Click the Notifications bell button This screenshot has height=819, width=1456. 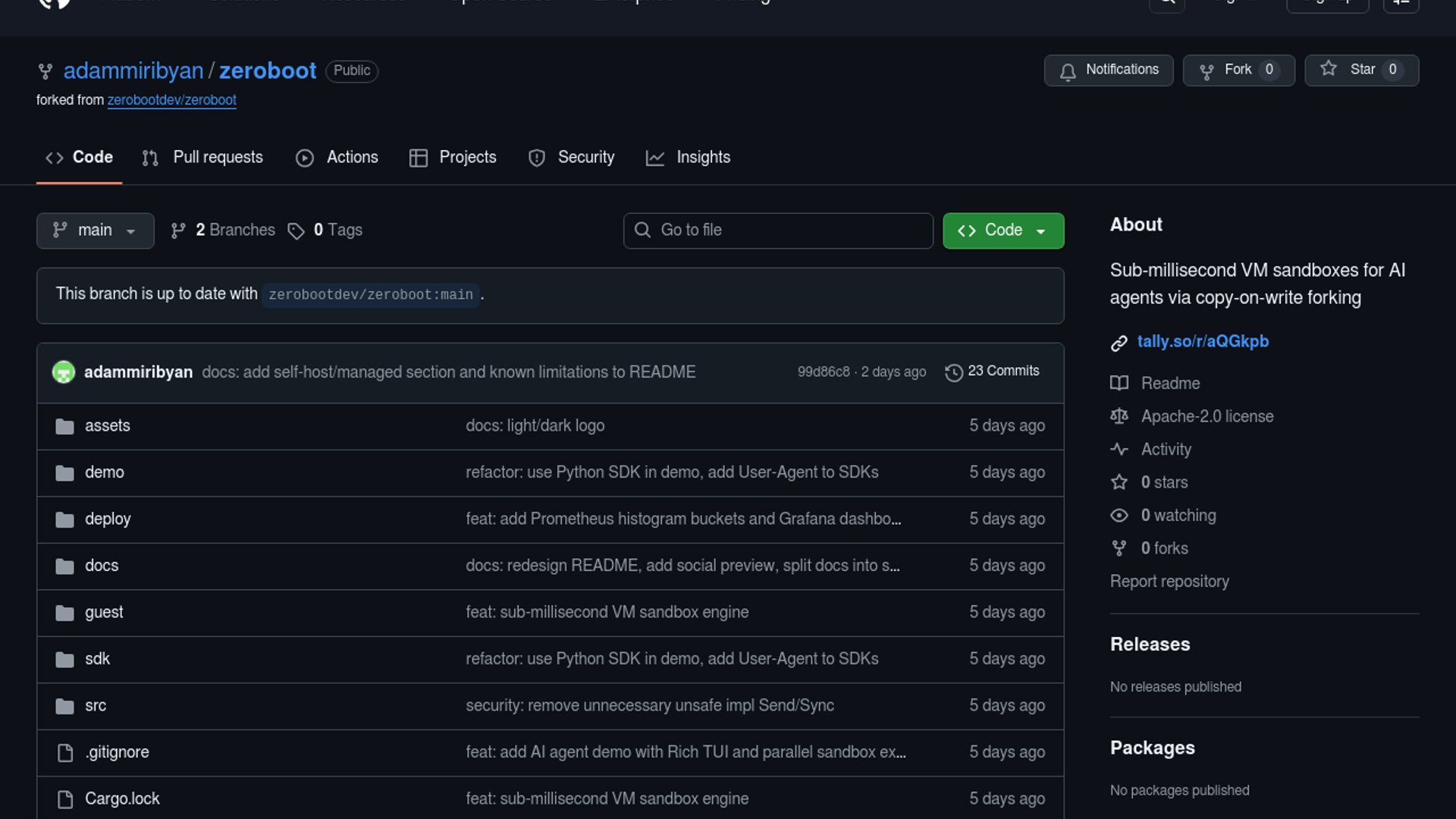point(1108,71)
